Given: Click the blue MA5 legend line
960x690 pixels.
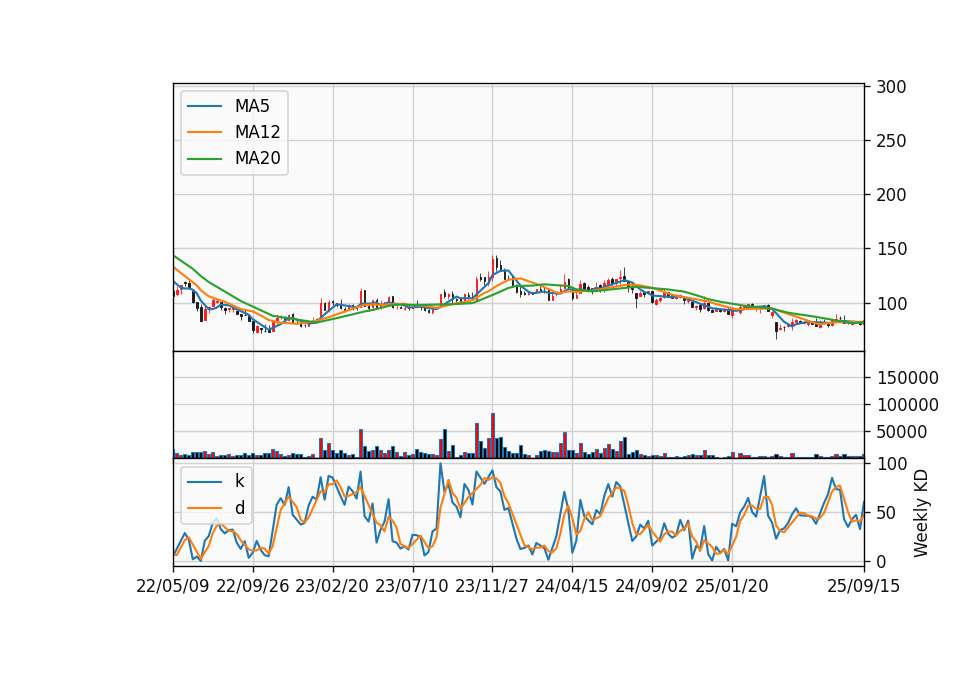Looking at the screenshot, I should point(204,106).
